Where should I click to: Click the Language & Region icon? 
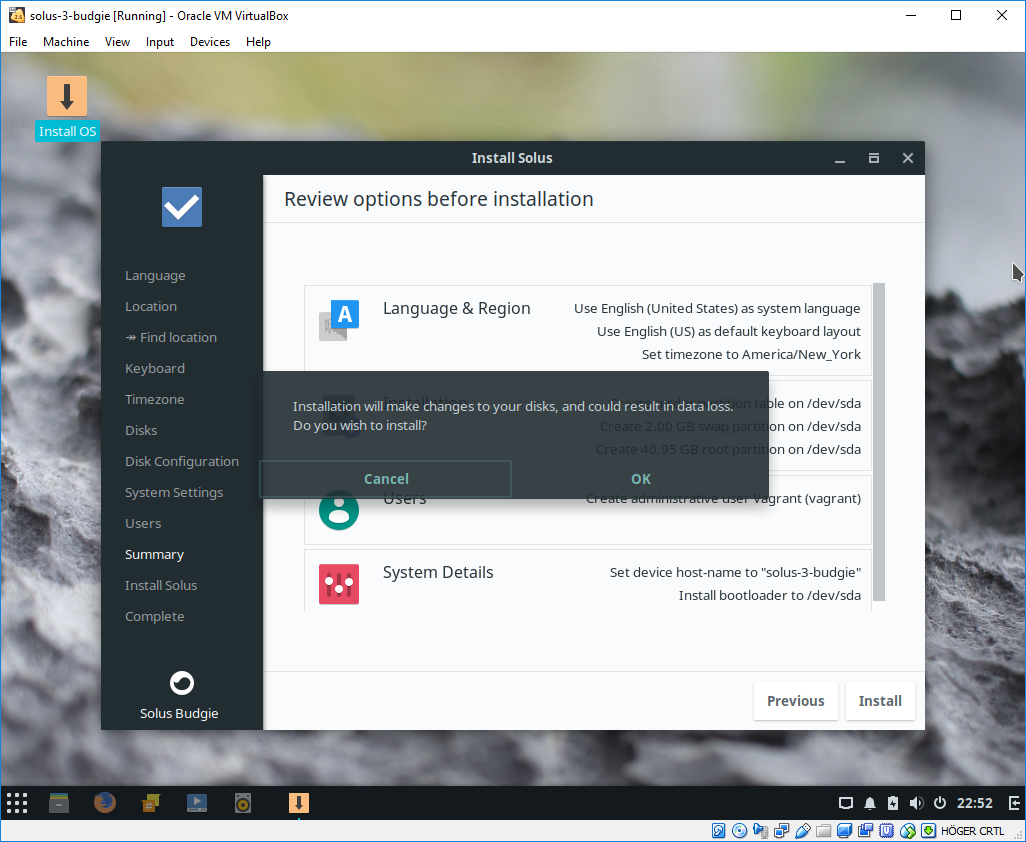339,320
